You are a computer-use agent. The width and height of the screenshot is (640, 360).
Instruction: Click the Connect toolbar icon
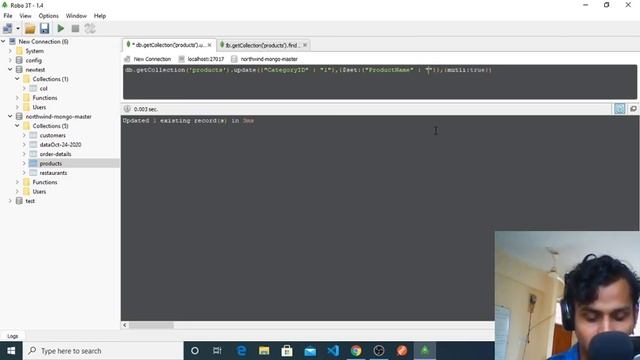click(x=7, y=28)
